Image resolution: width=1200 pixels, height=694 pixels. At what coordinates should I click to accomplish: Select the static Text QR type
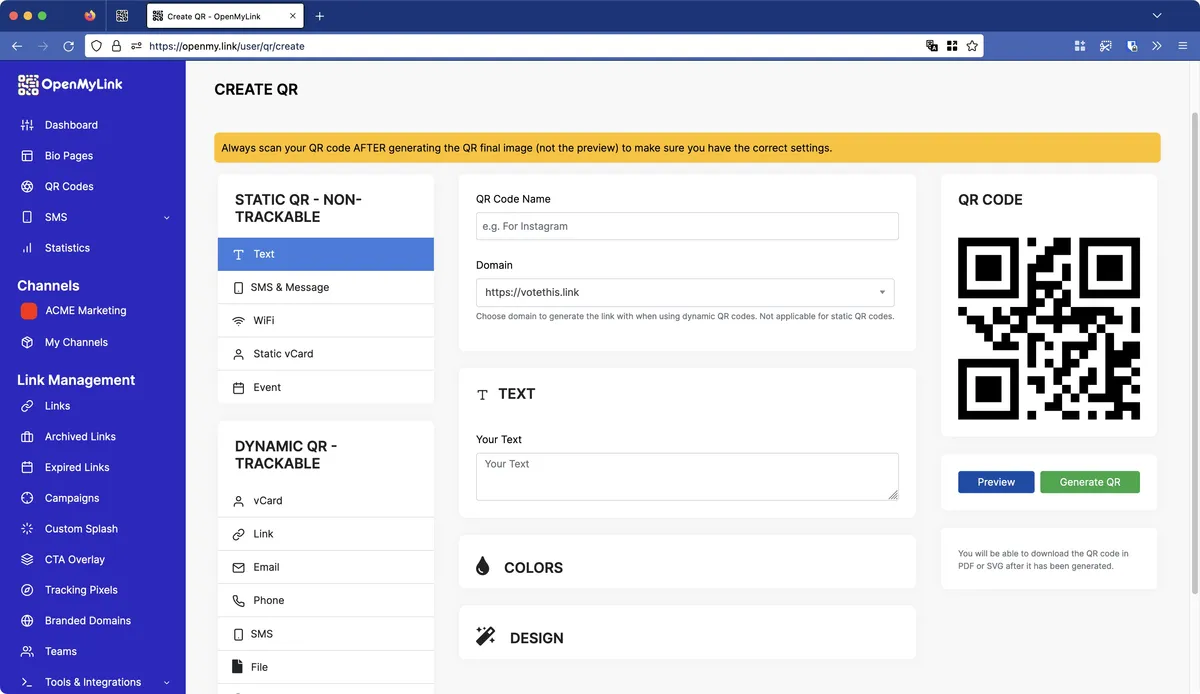click(326, 254)
